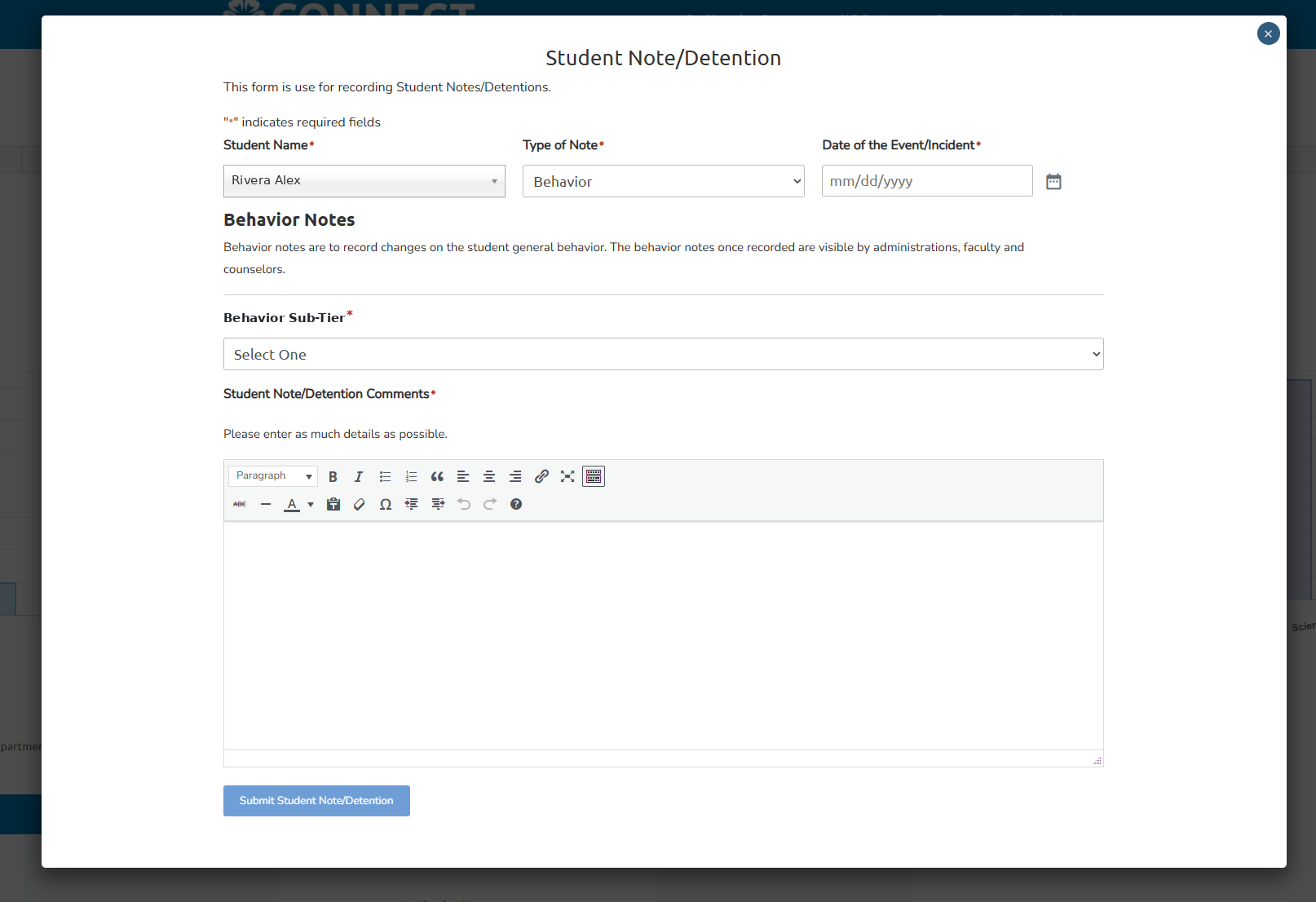
Task: Click the date of event input field
Action: click(x=927, y=181)
